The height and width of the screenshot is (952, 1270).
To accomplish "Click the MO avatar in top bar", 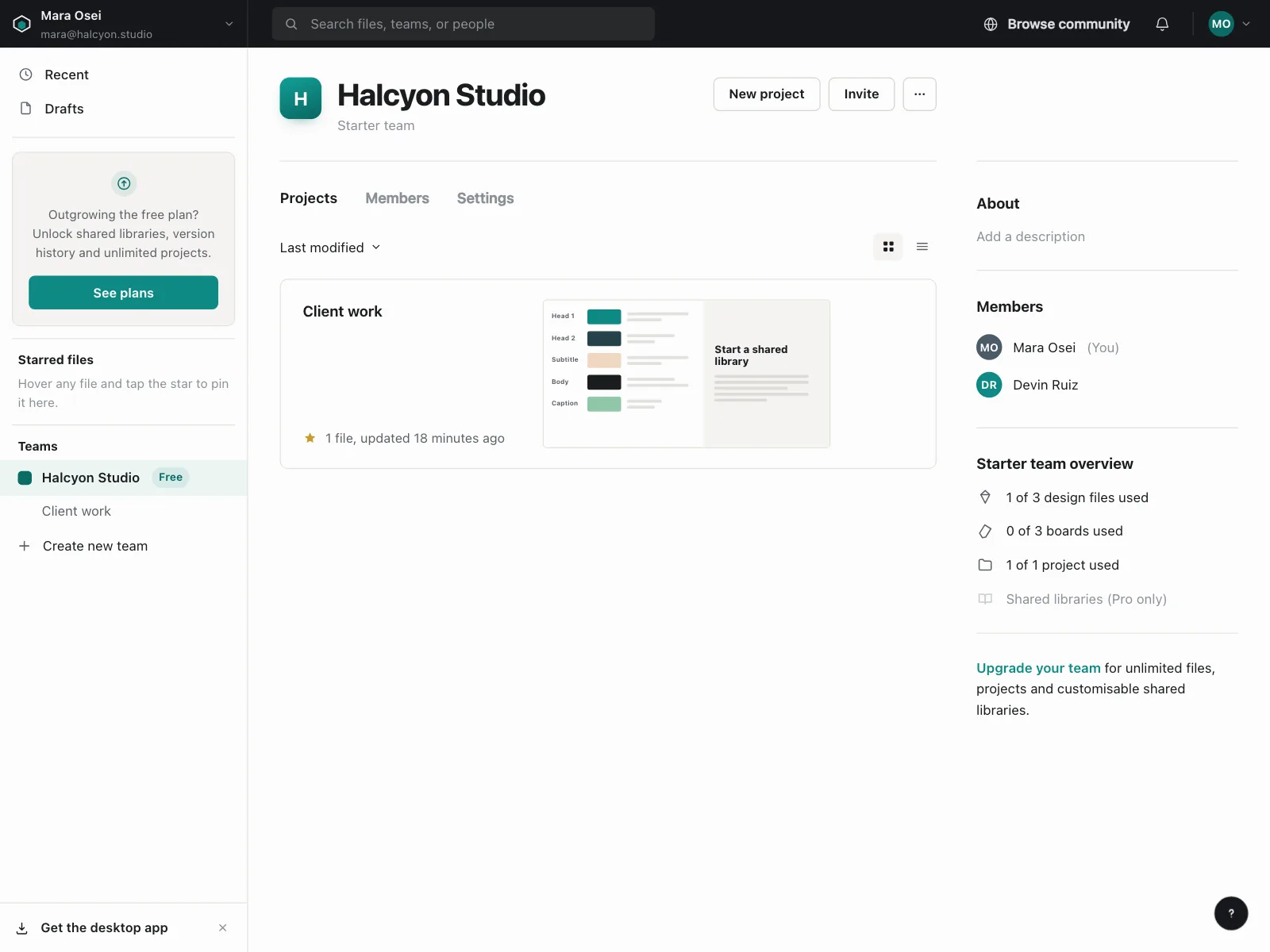I will coord(1221,24).
